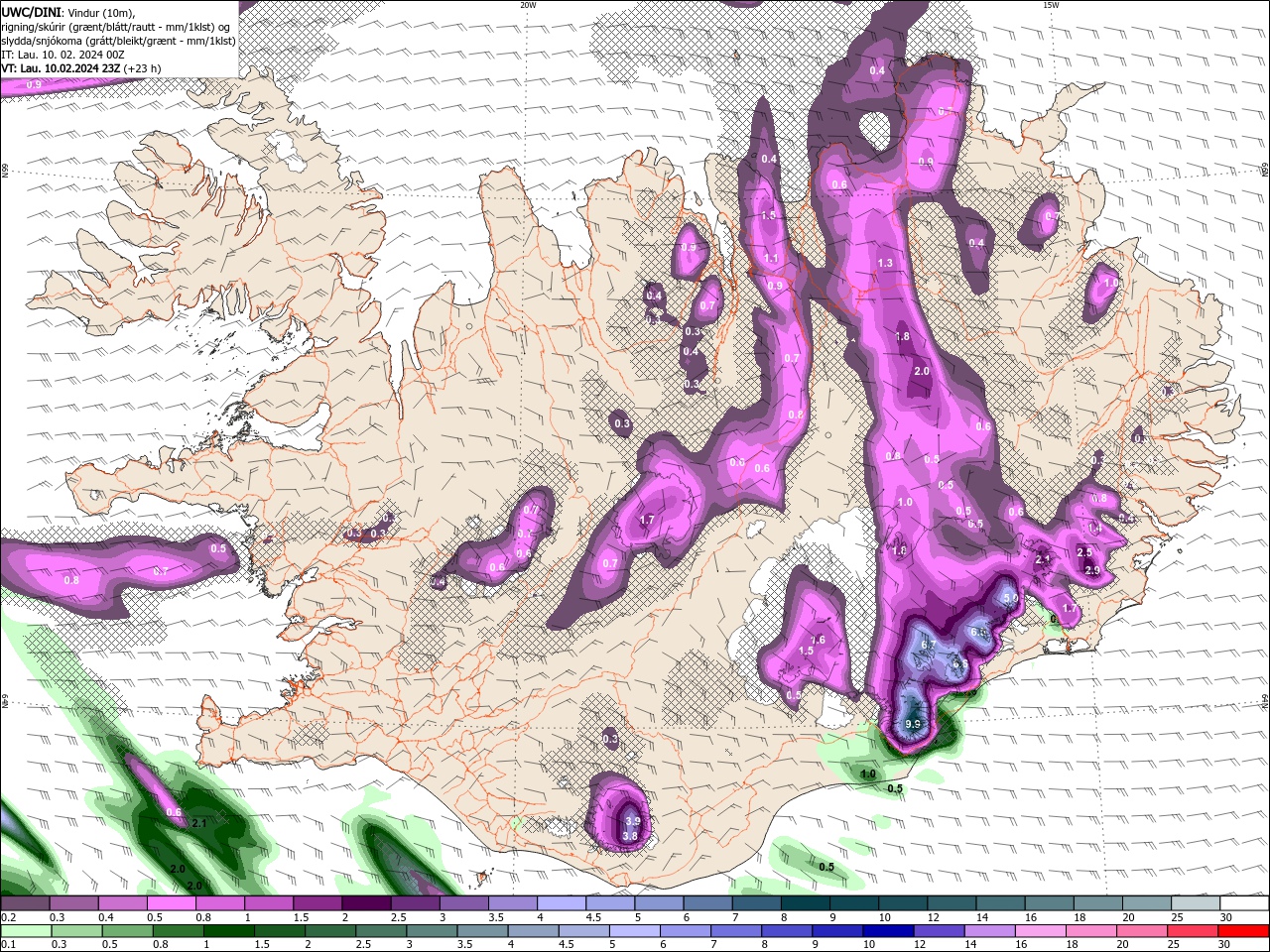Click the valid time line 'VT: Lau. 10.02.2024 23Z'
The height and width of the screenshot is (952, 1270).
click(x=61, y=68)
